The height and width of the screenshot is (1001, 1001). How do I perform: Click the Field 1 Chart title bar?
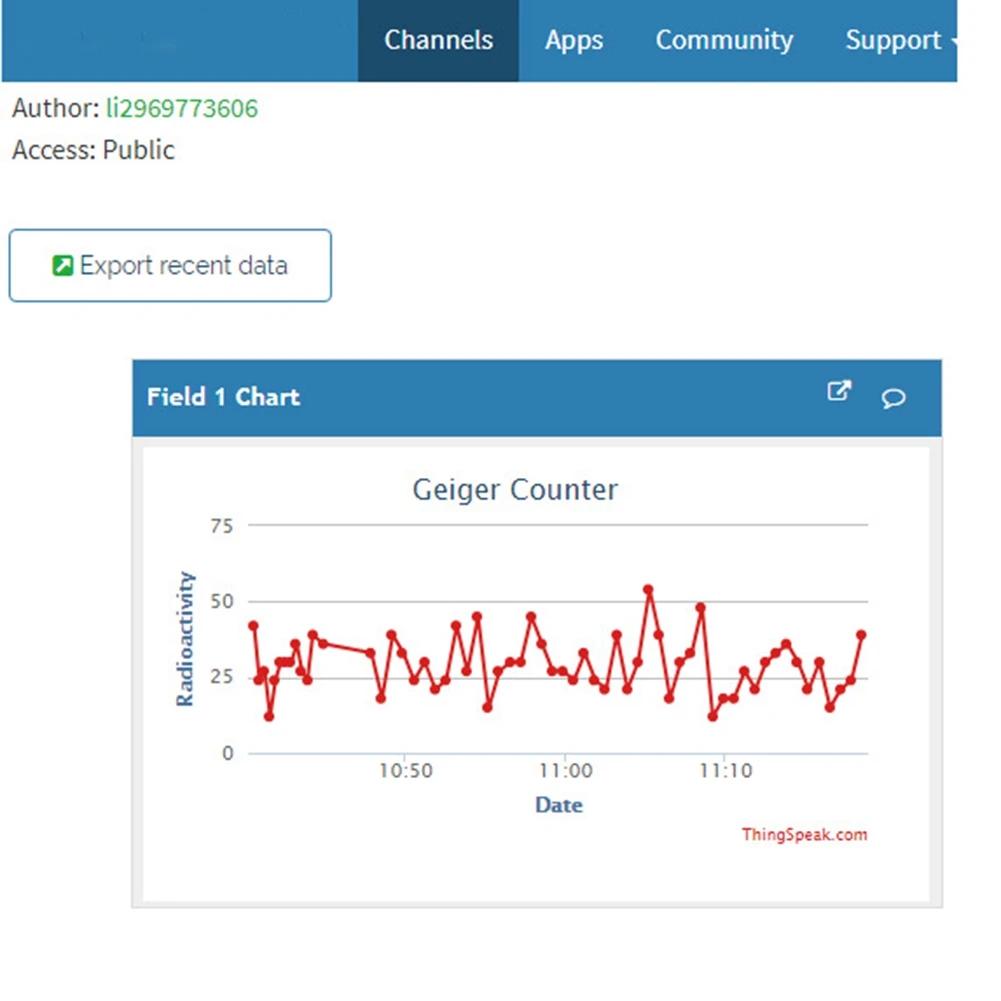[x=222, y=397]
